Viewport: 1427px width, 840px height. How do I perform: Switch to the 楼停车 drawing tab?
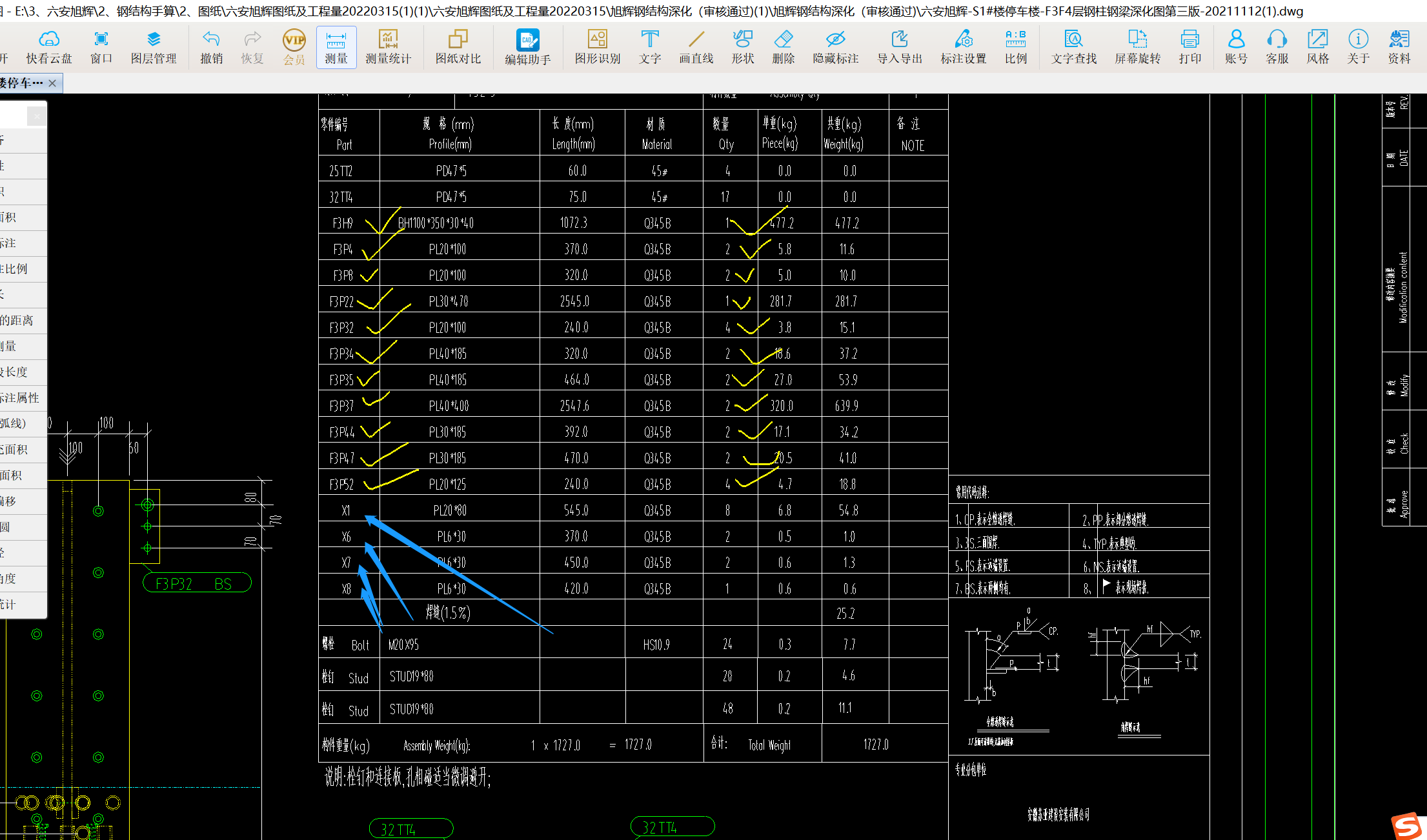click(x=22, y=83)
